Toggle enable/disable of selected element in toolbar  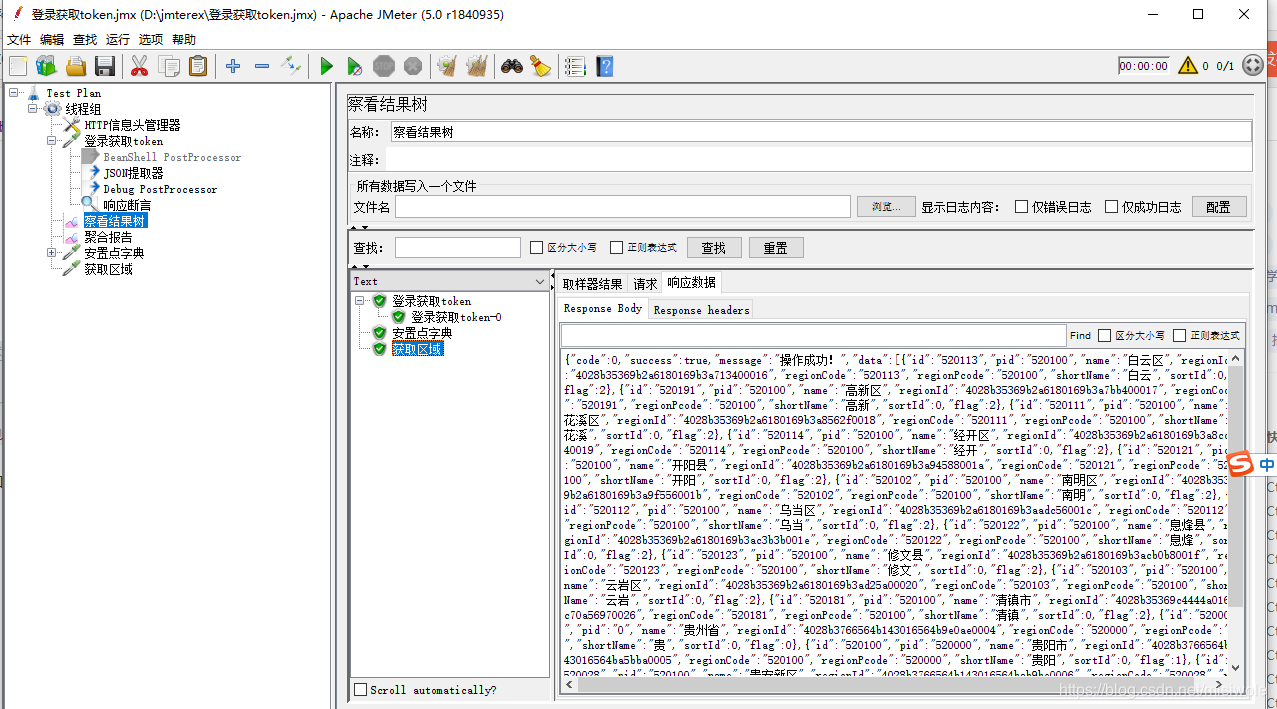point(291,66)
